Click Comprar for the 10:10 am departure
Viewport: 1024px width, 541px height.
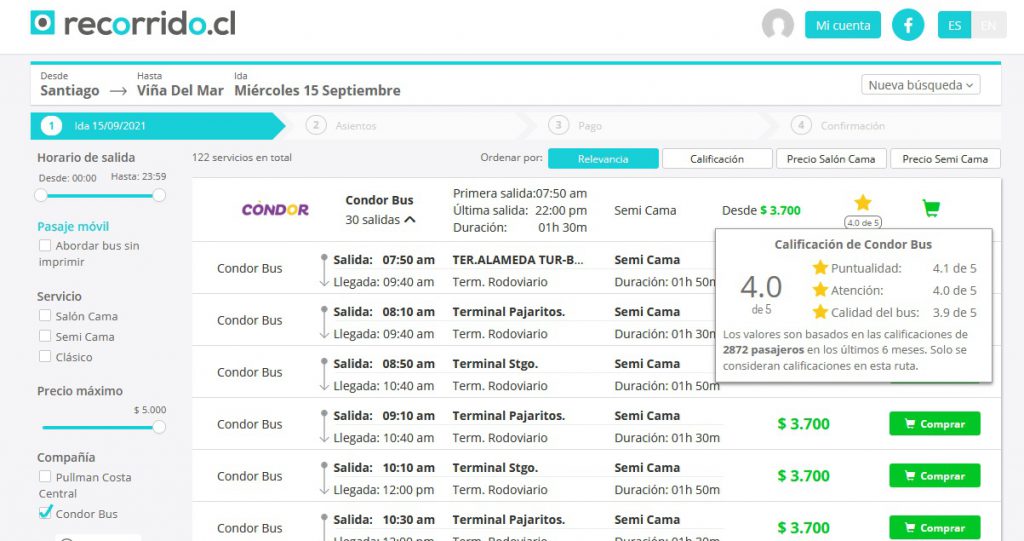coord(935,476)
